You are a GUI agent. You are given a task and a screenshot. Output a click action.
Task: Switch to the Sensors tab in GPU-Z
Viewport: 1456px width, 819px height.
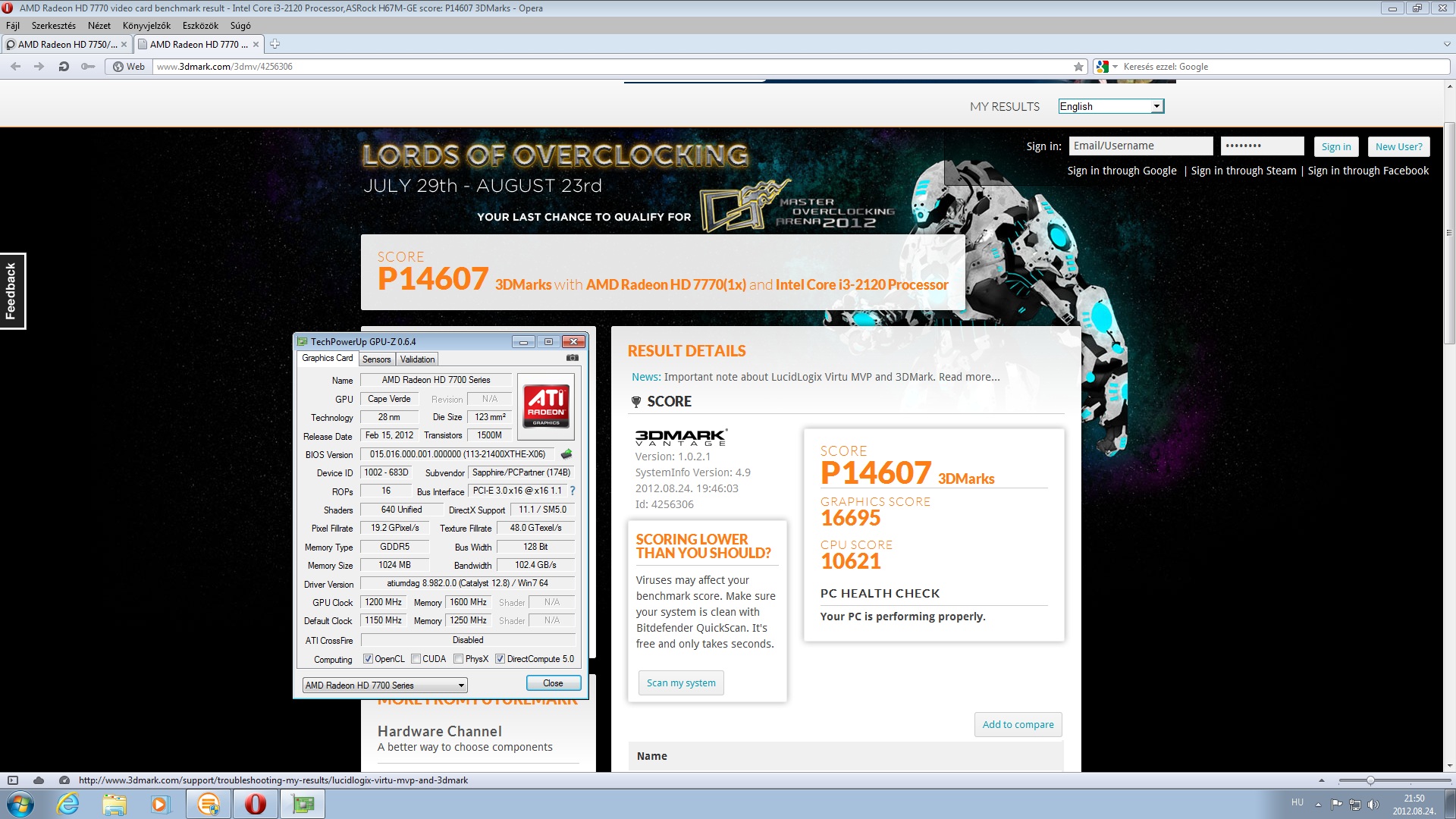pos(376,359)
